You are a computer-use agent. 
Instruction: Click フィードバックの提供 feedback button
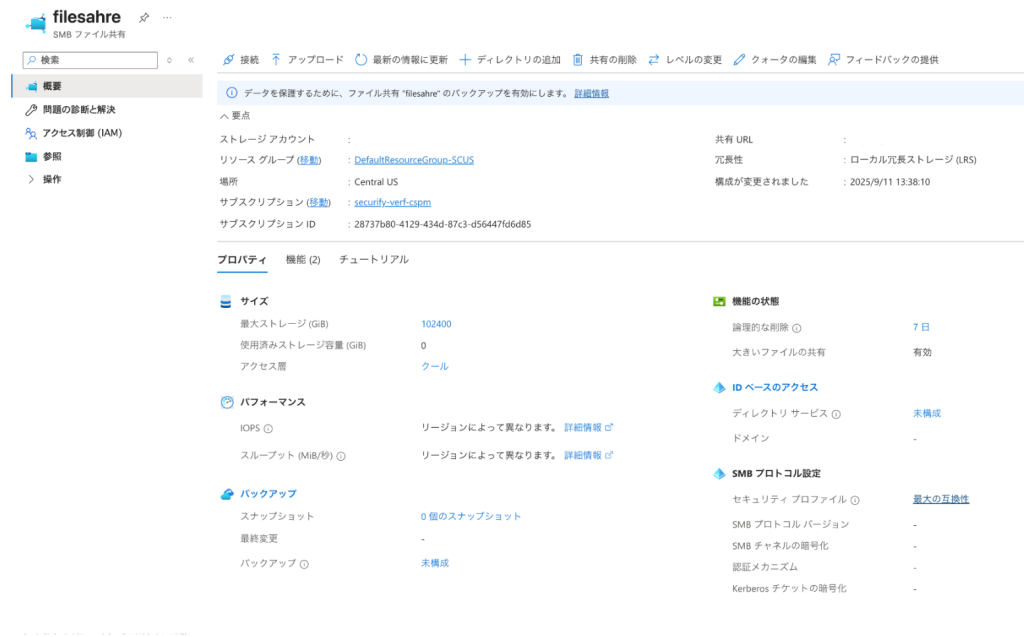click(883, 60)
